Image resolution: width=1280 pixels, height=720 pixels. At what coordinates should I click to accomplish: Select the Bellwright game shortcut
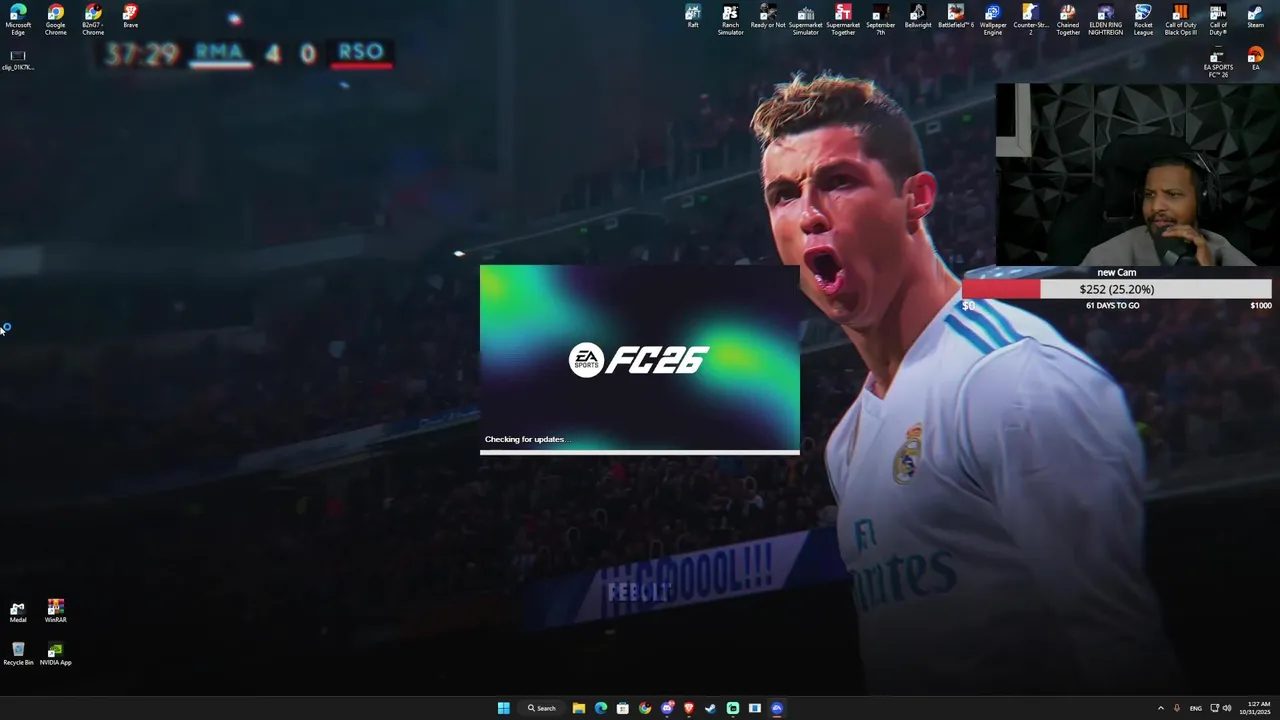(917, 17)
